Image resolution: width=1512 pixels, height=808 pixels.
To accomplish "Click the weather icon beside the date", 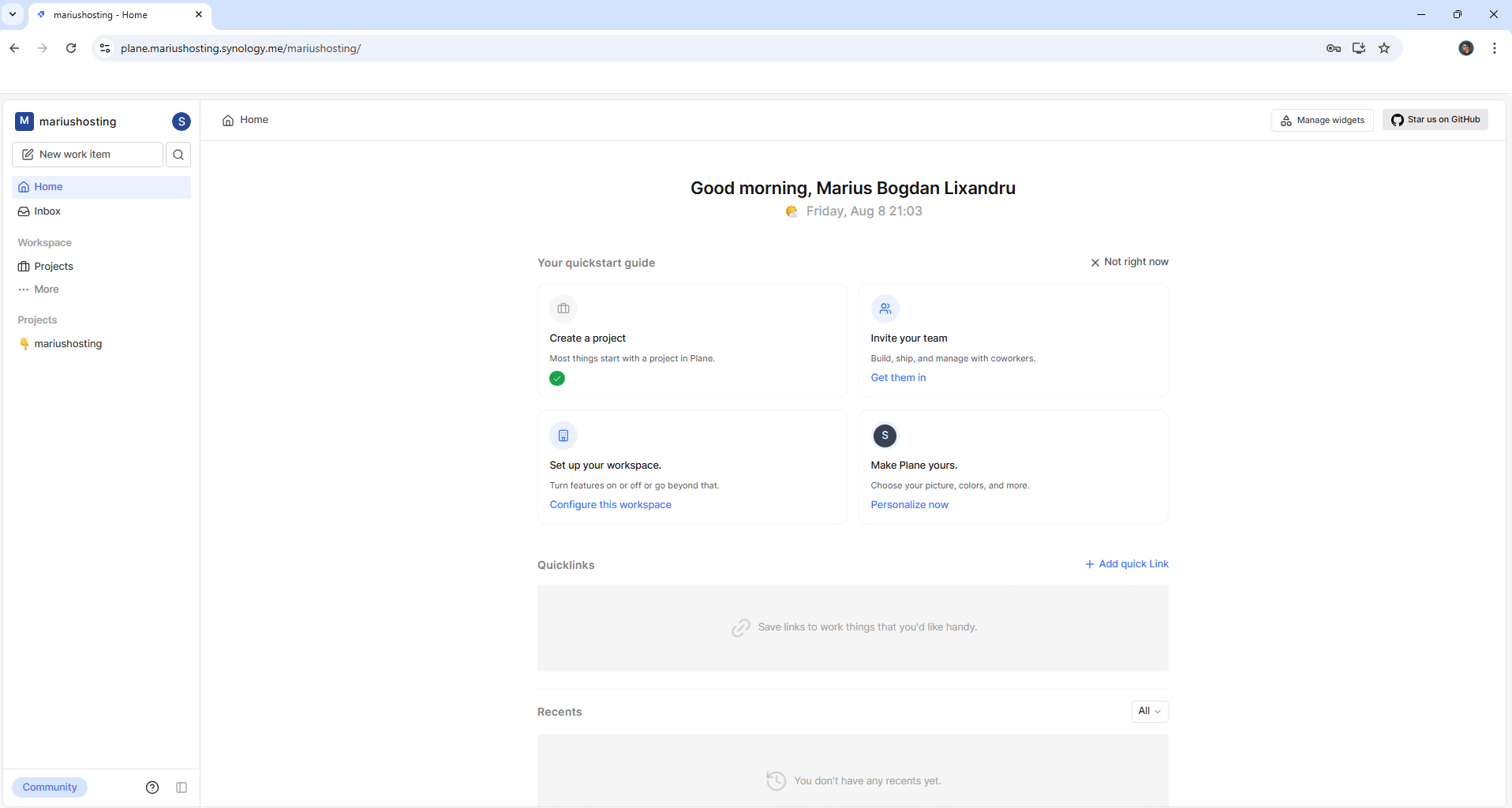I will 792,211.
